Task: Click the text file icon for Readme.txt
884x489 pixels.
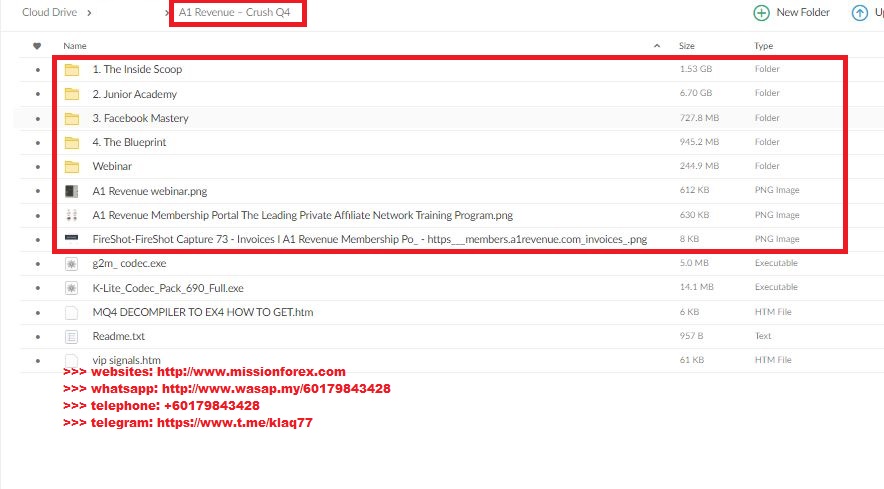Action: [72, 337]
